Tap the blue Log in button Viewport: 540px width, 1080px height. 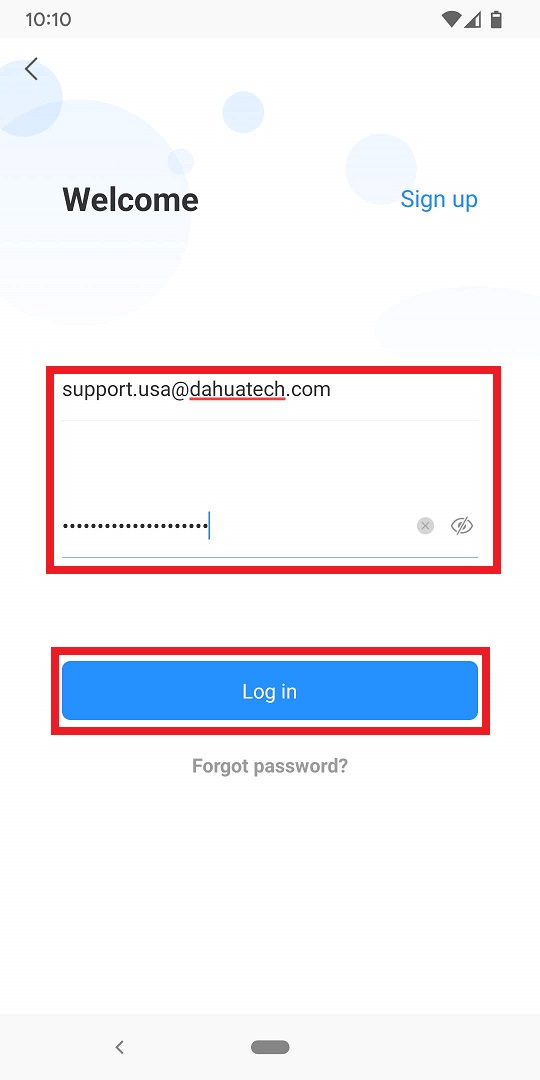point(269,691)
